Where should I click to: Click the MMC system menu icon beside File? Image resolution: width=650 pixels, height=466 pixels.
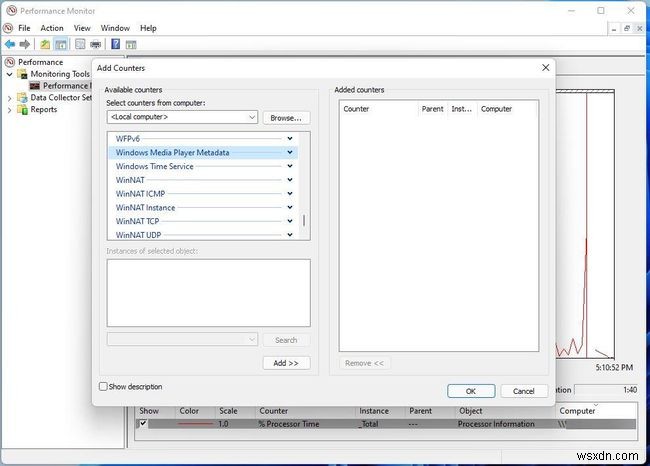(8, 28)
